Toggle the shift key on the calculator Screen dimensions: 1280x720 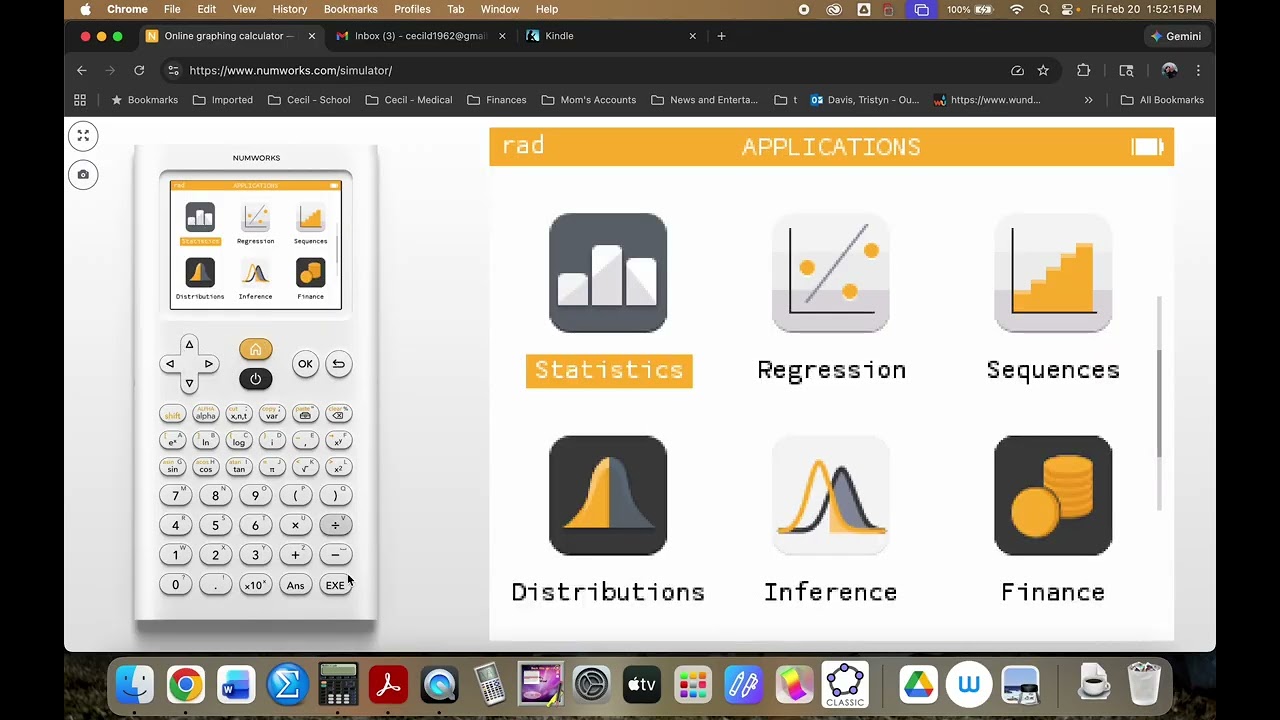(173, 414)
